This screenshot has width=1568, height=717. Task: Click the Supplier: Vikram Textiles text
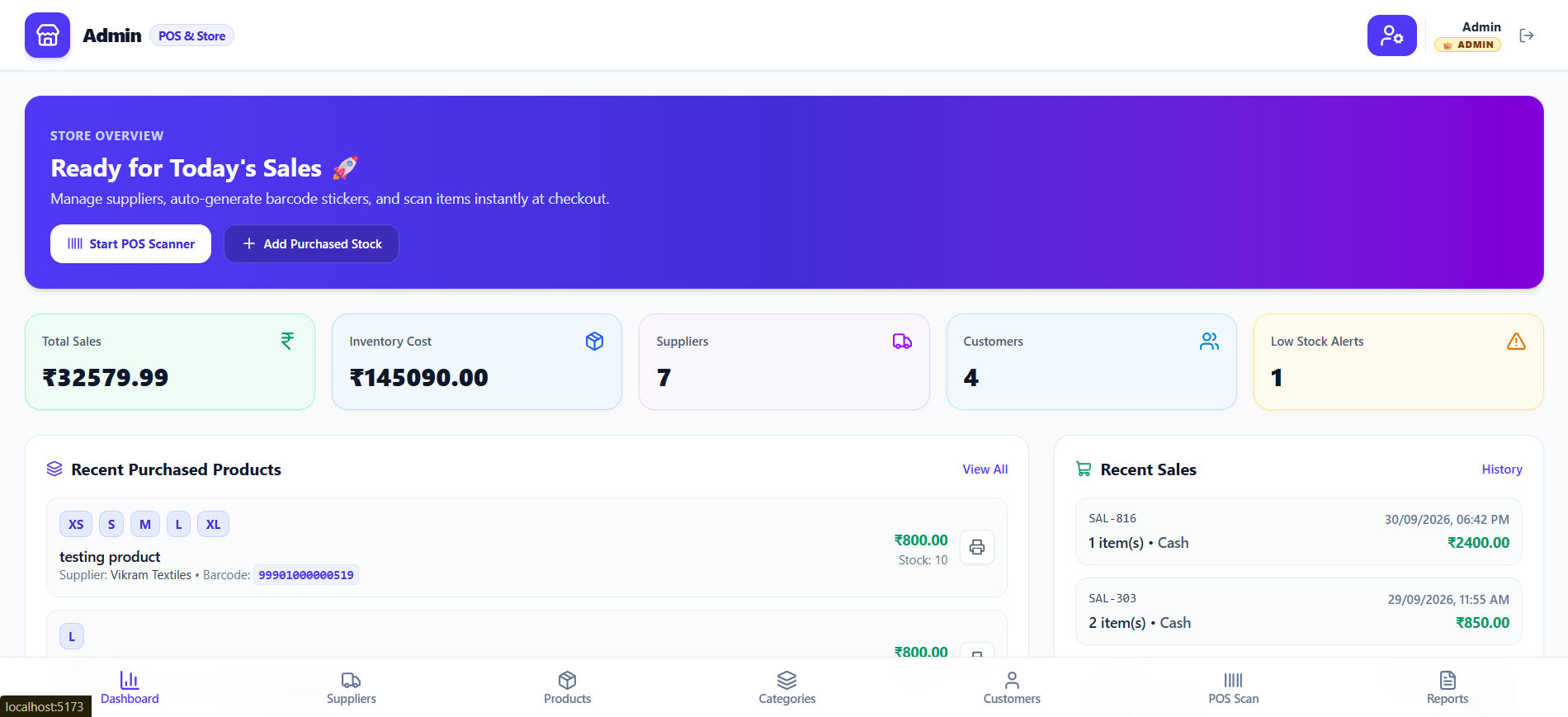125,575
